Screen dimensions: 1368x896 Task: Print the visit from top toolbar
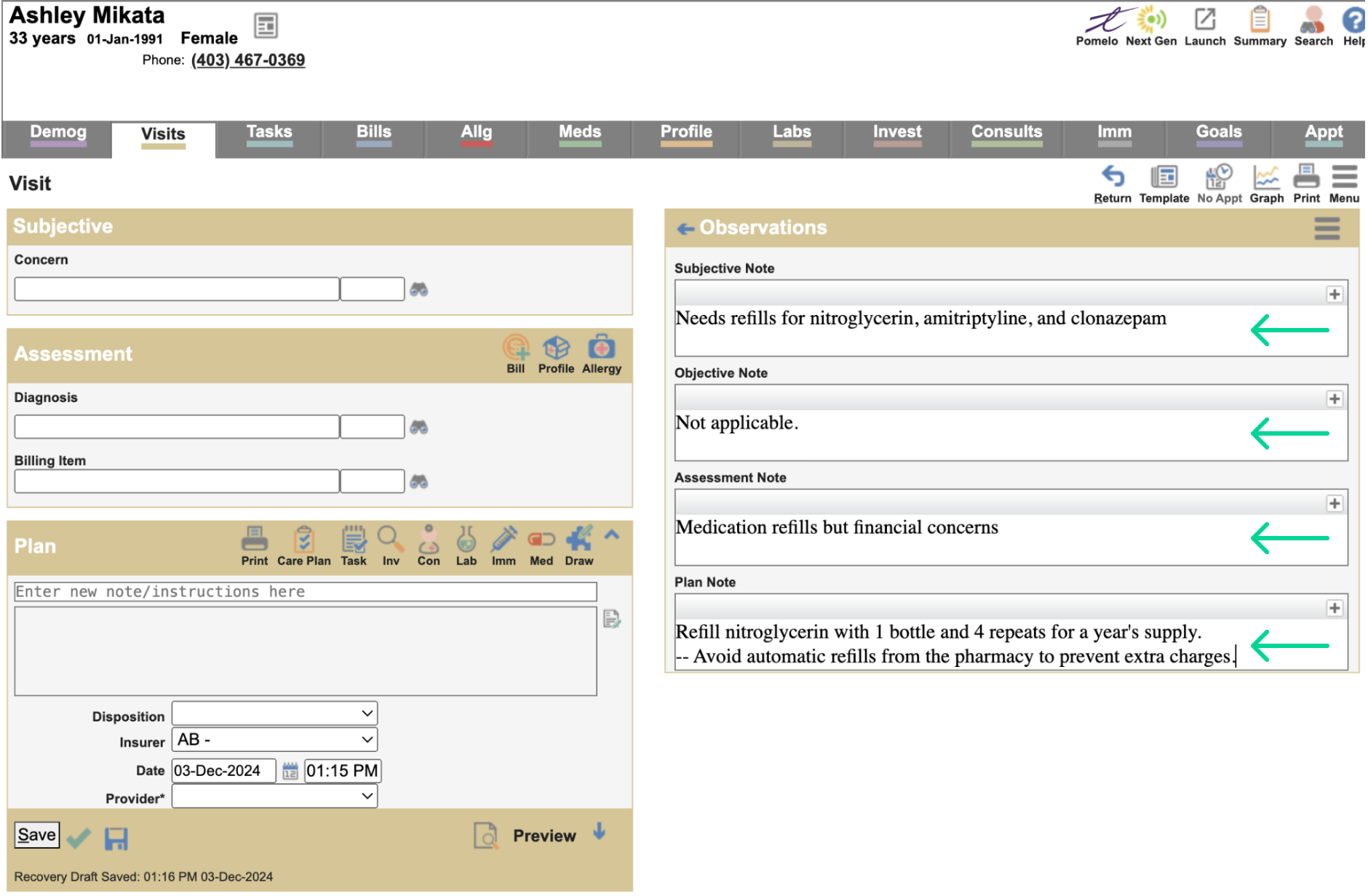[x=1306, y=184]
